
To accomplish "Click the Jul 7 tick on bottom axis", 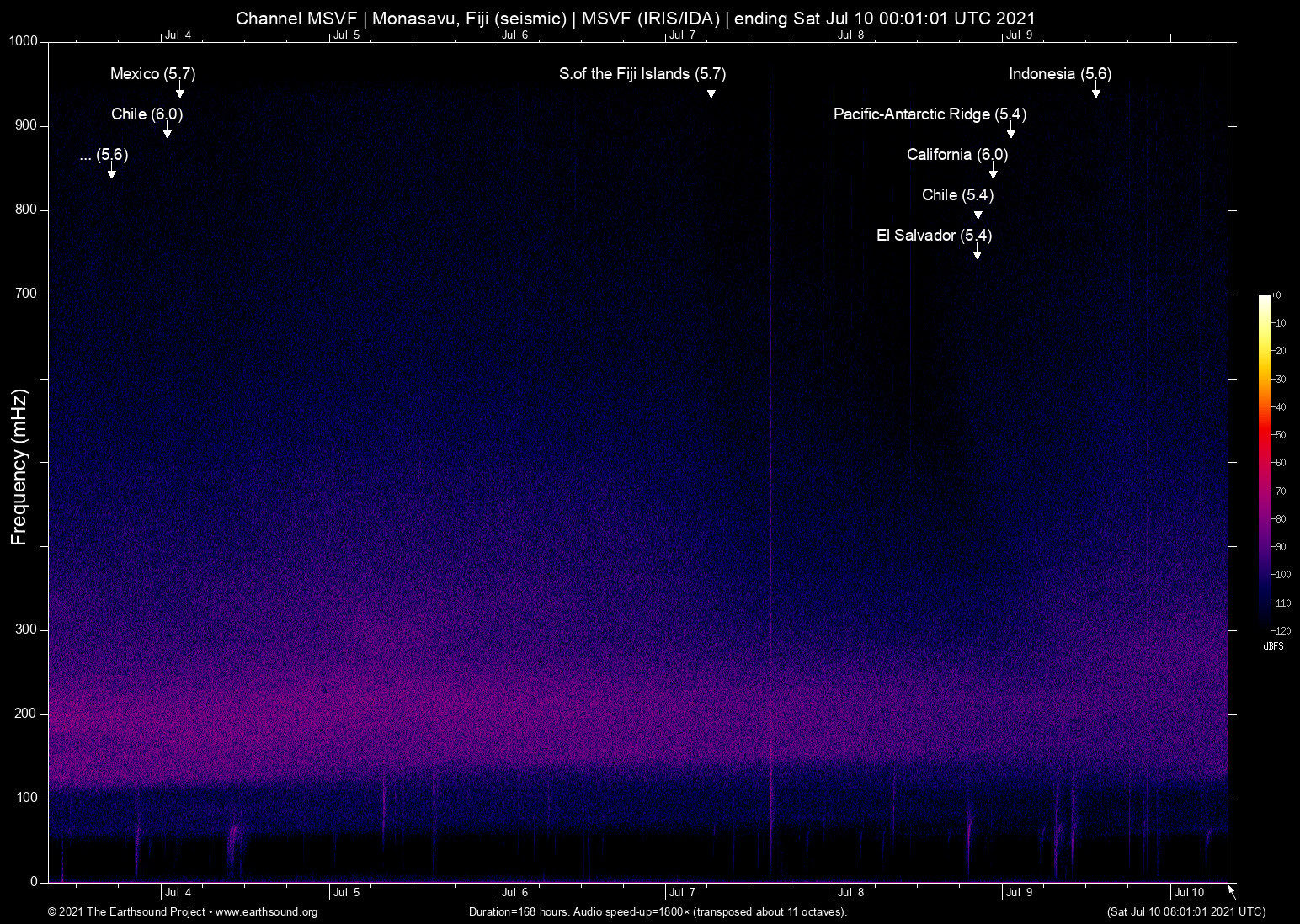I will [682, 892].
